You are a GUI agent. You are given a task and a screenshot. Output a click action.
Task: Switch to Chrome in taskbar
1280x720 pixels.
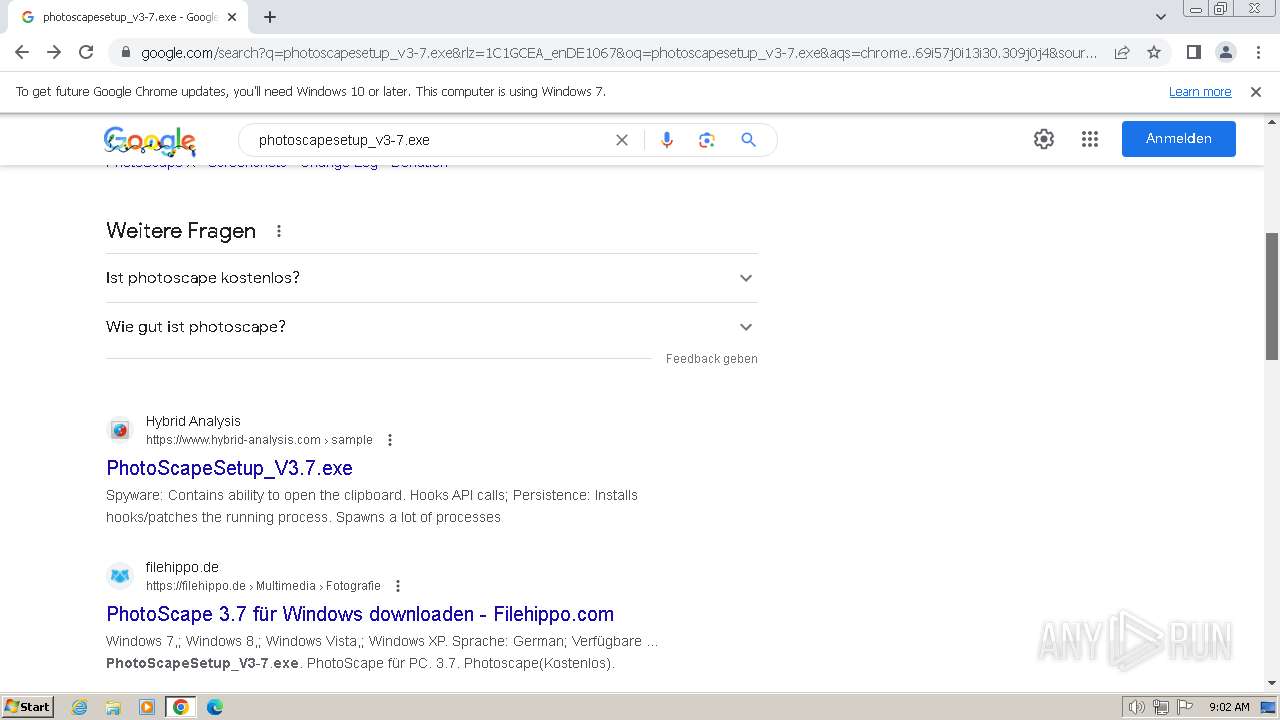[x=181, y=707]
